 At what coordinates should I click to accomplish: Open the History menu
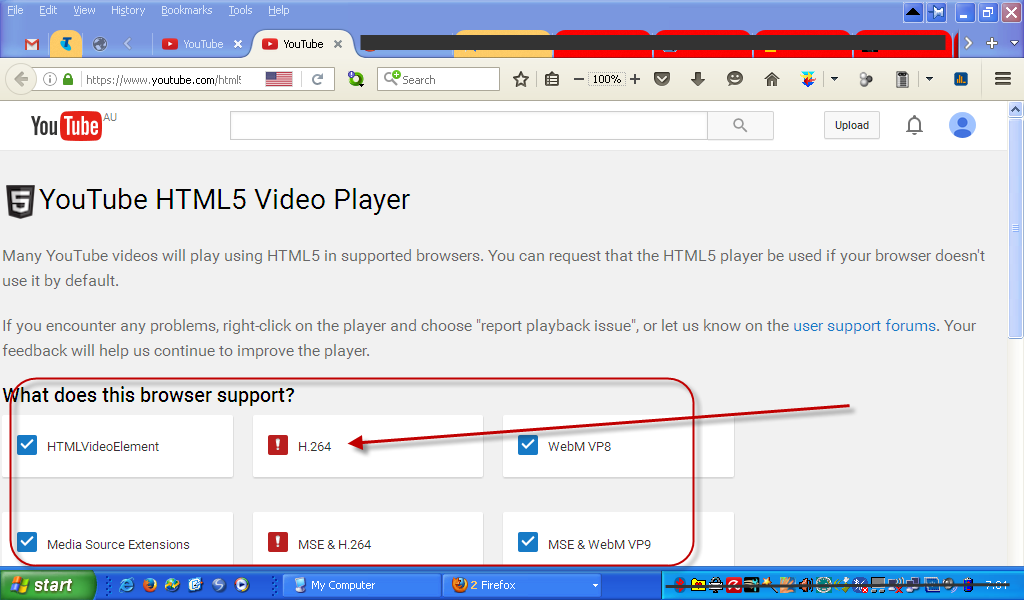[128, 10]
